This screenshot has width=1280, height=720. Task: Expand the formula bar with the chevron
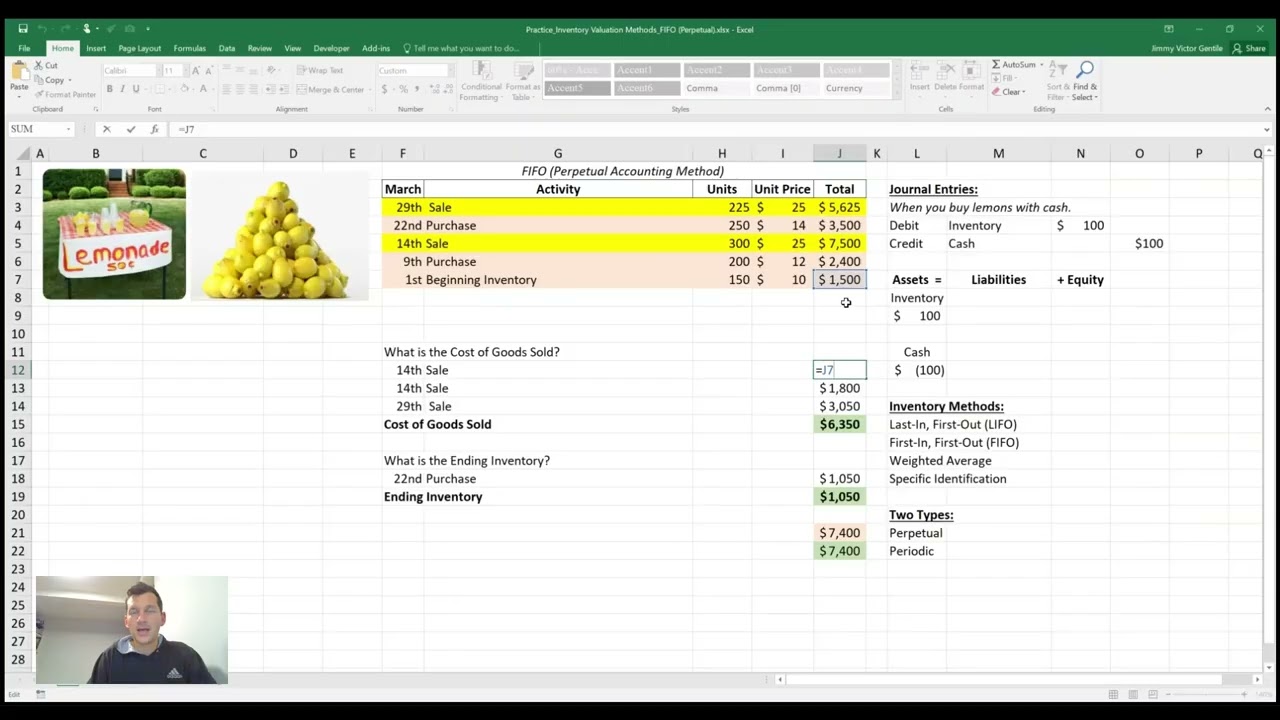(x=1267, y=129)
